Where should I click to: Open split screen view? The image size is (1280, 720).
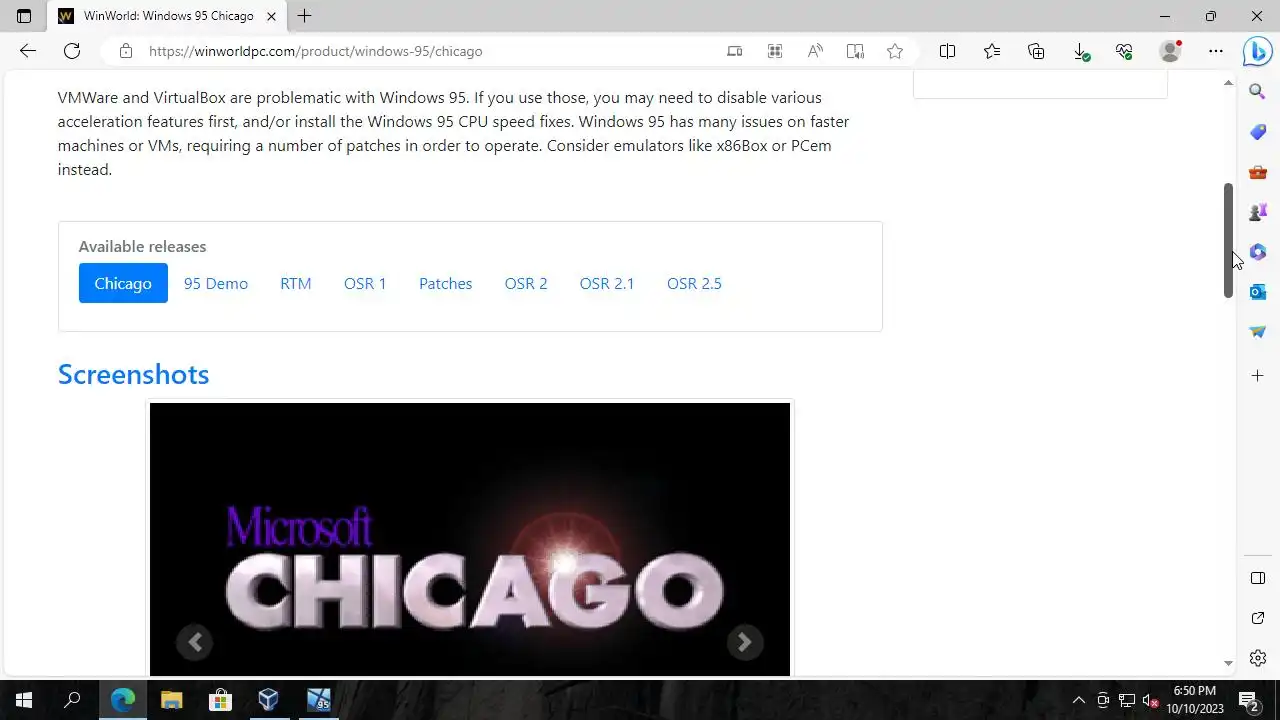(x=947, y=51)
